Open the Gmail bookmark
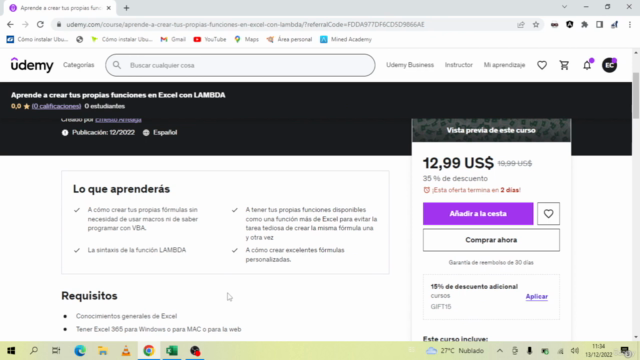Screen dimensions: 640x360 173,39
